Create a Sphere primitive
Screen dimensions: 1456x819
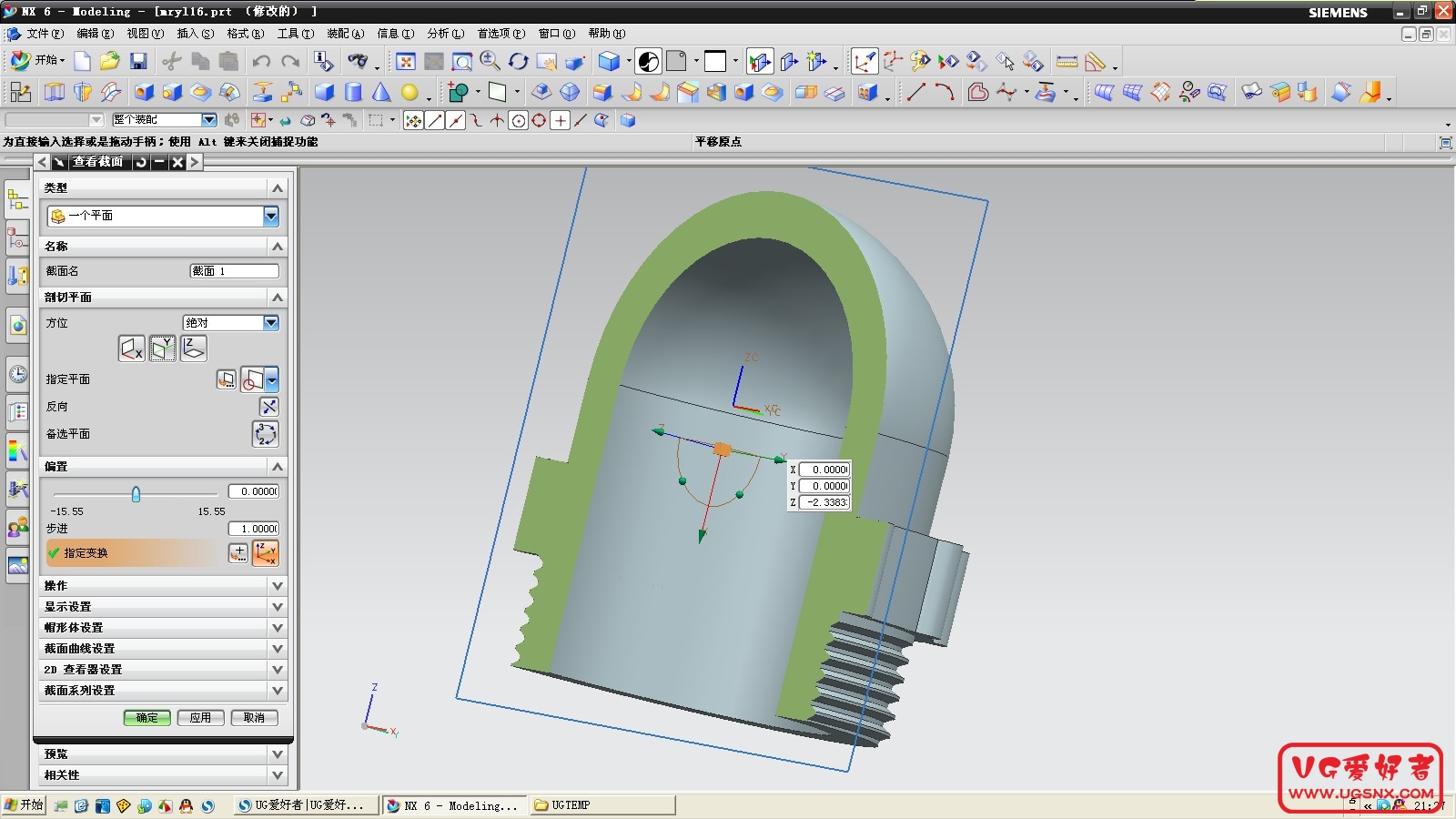coord(409,92)
